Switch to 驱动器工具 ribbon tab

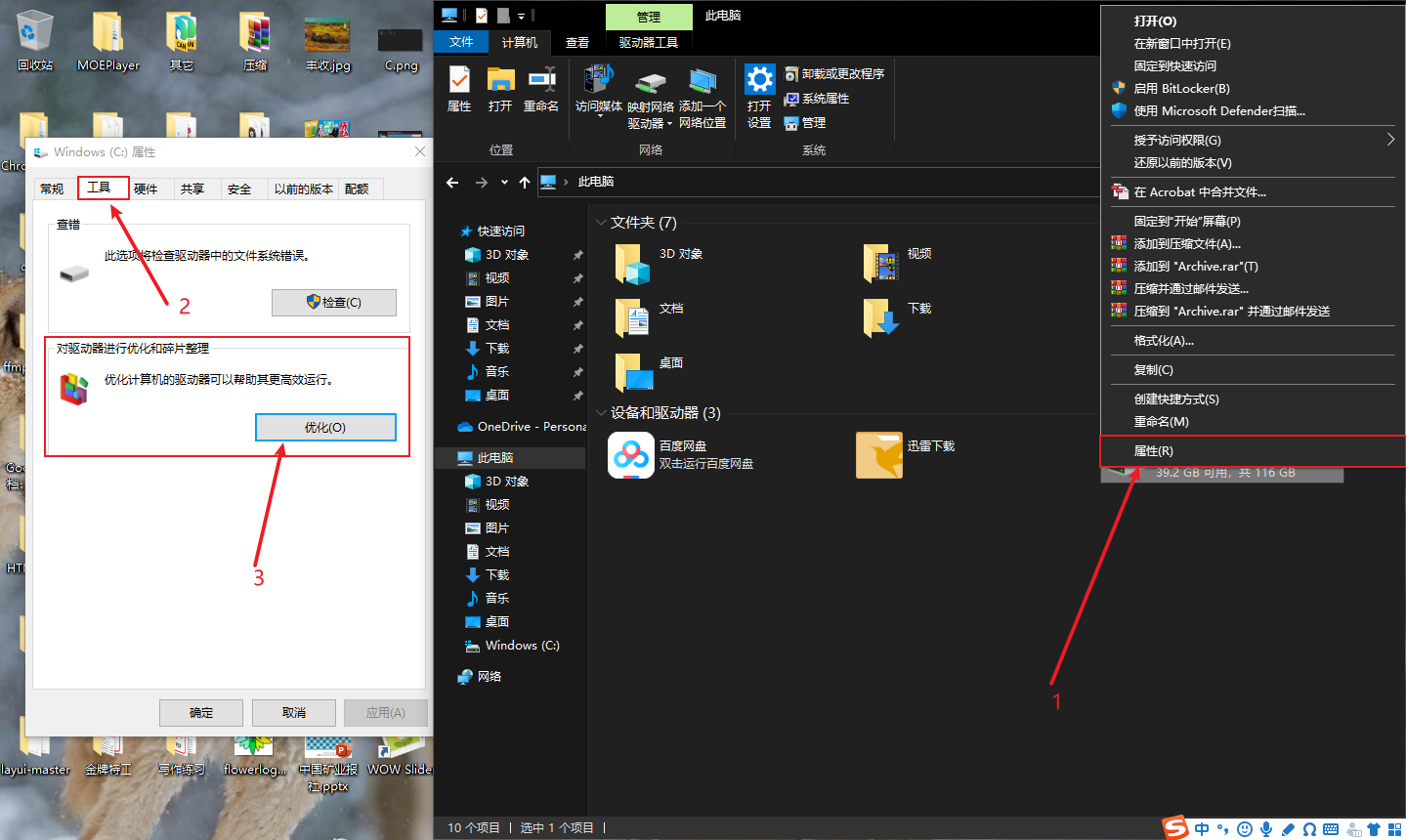649,42
